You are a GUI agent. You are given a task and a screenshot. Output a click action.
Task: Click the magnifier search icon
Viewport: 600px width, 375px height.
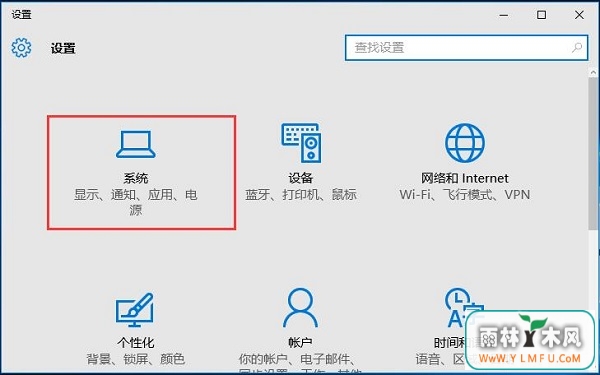[x=577, y=47]
